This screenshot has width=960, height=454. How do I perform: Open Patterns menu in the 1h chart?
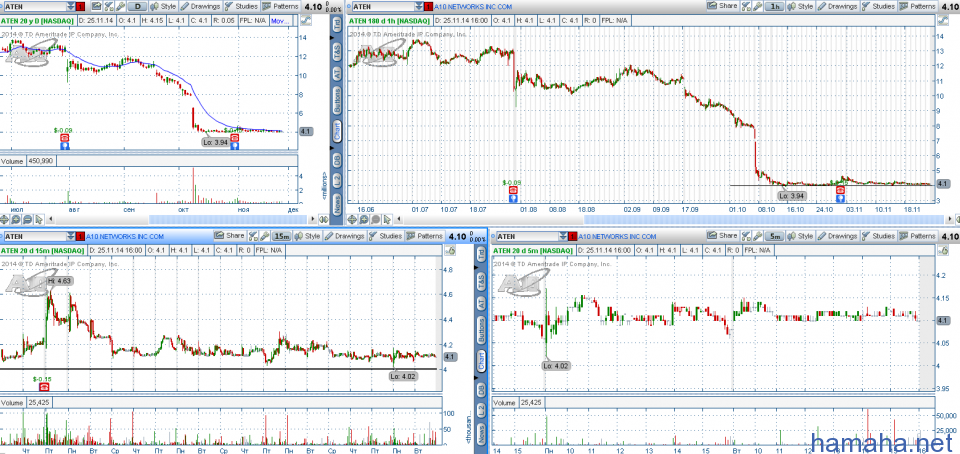(918, 6)
